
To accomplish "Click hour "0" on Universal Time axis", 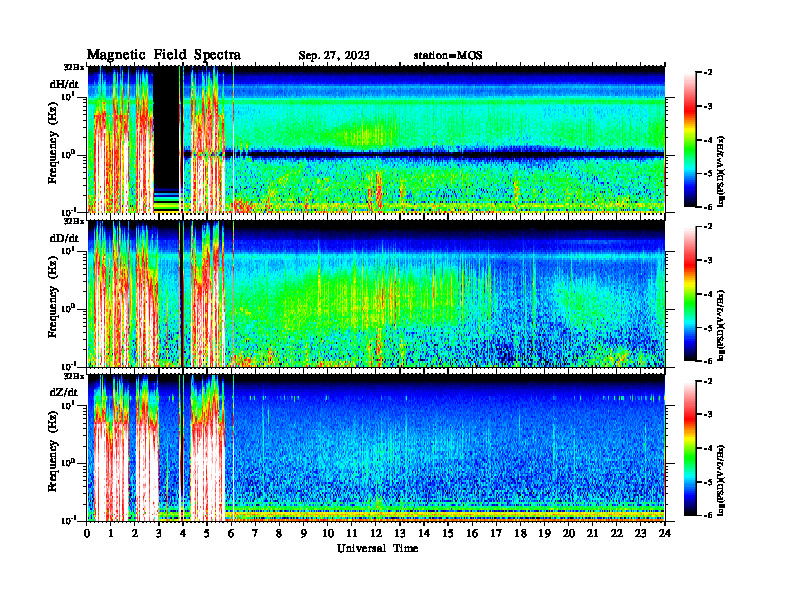I will pos(87,534).
